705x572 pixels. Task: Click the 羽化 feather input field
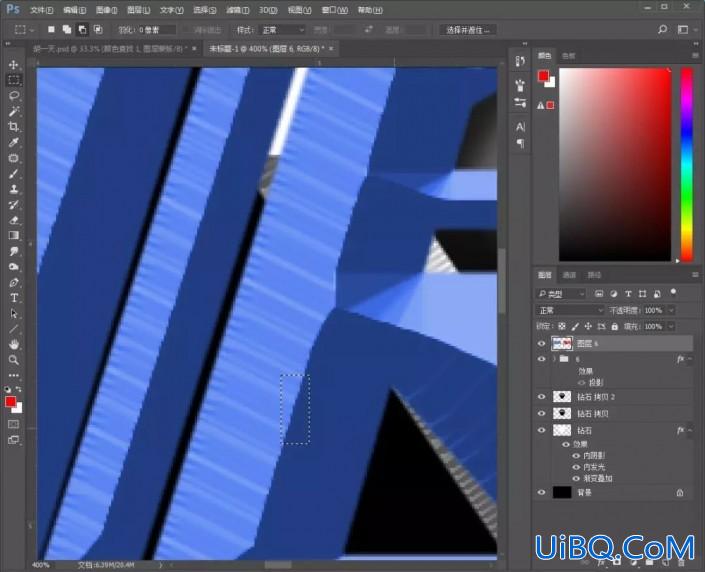click(x=156, y=30)
